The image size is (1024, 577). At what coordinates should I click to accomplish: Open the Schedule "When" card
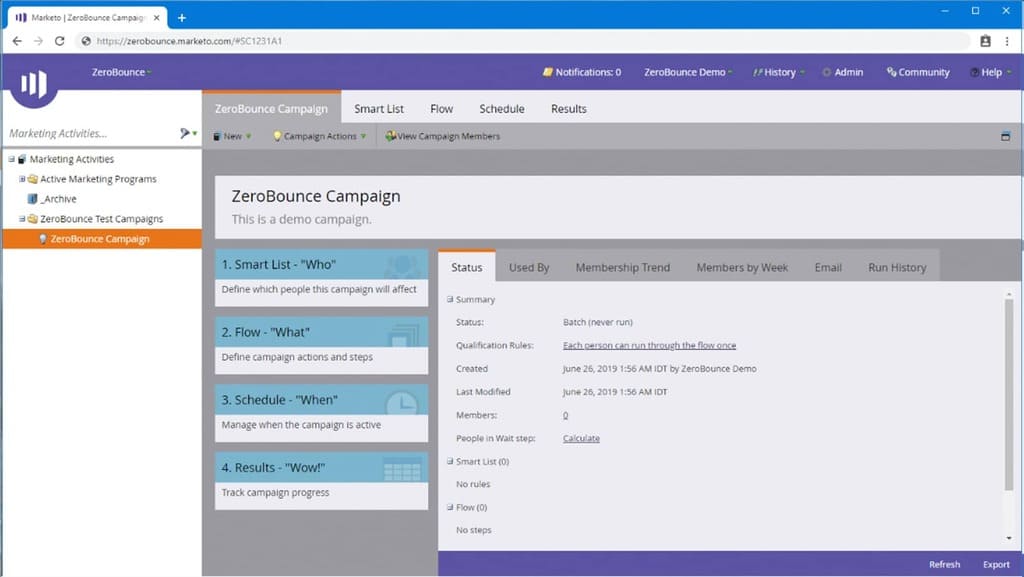coord(321,413)
